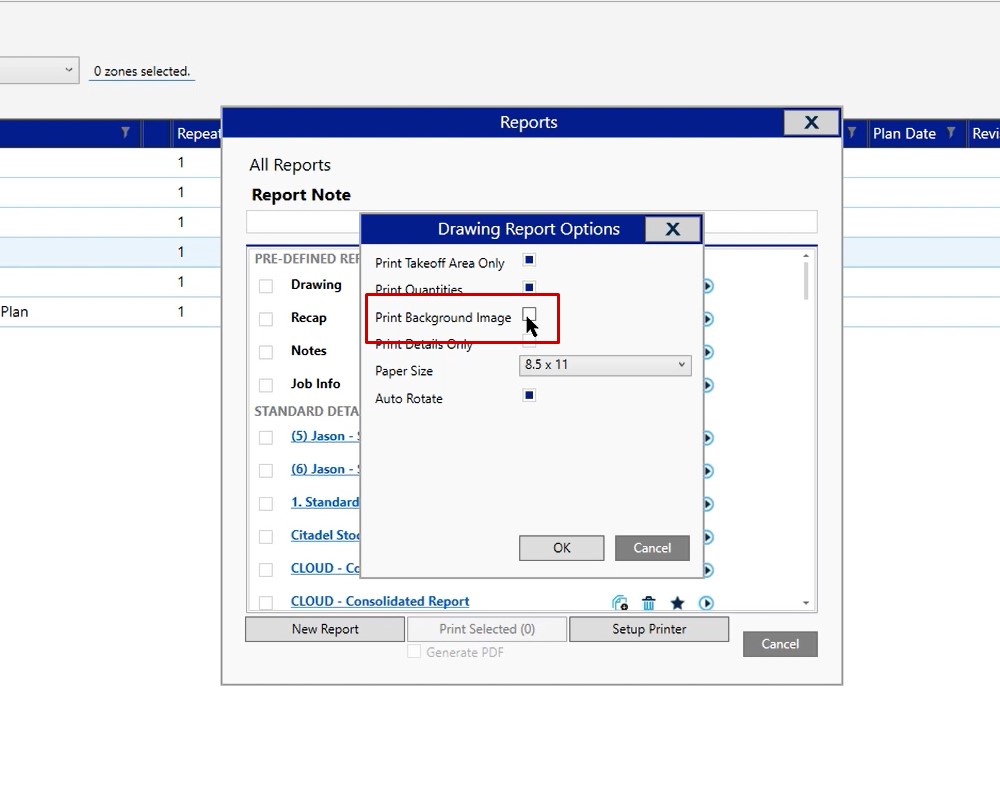Tick the Job Info report checkbox
The height and width of the screenshot is (797, 1000).
(266, 385)
